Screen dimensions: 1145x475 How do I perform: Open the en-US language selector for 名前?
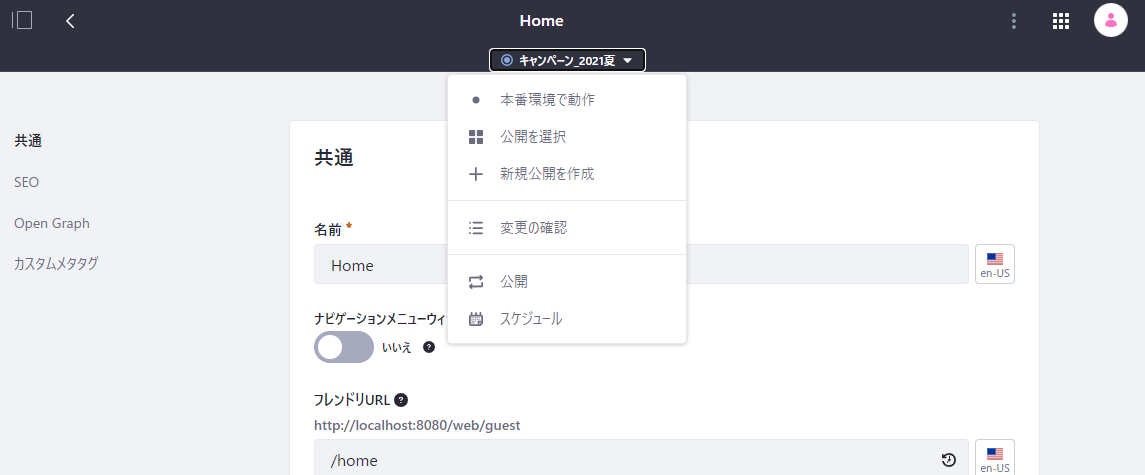click(x=994, y=264)
